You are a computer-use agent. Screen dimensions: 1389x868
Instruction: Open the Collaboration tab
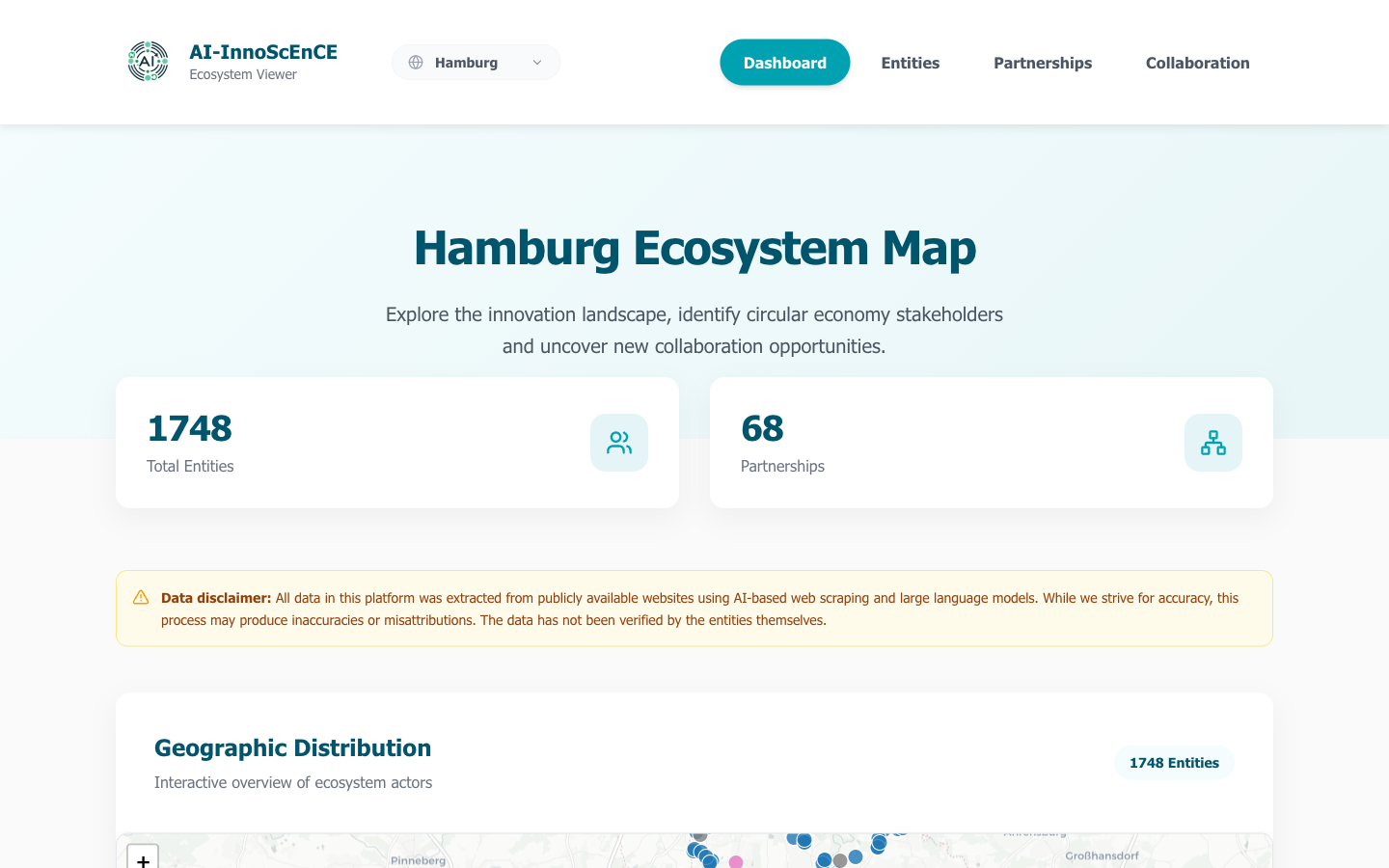1198,63
